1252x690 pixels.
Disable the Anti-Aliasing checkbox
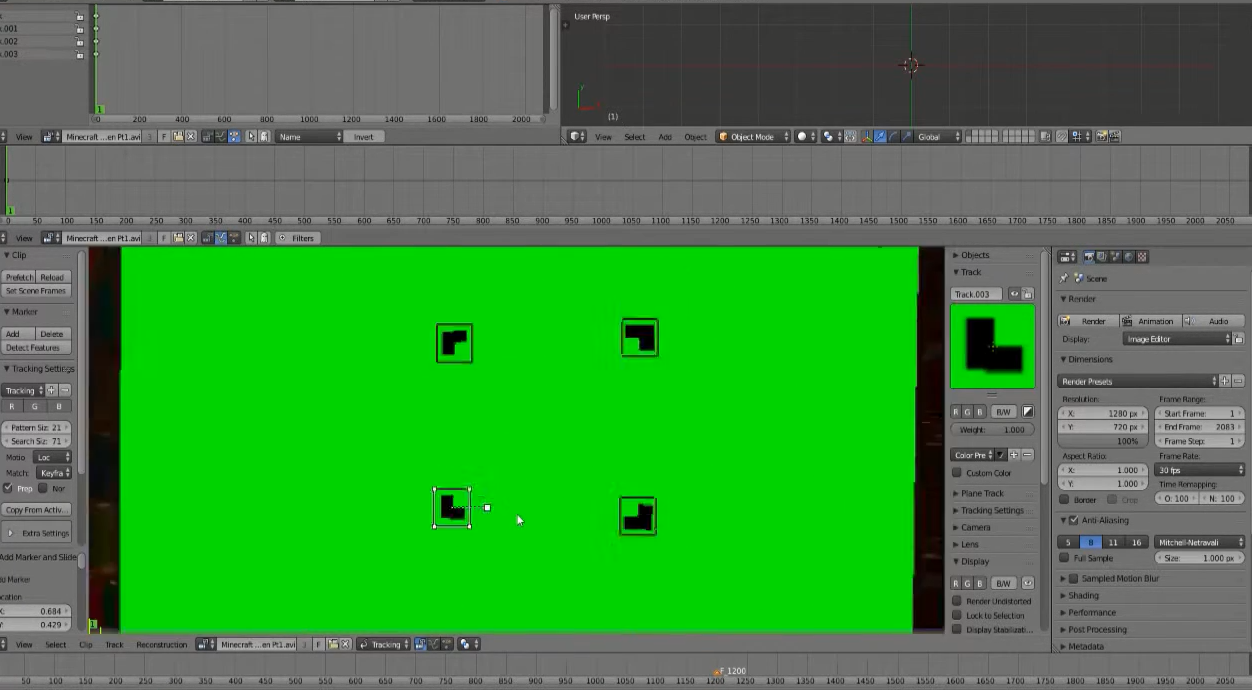click(x=1074, y=520)
